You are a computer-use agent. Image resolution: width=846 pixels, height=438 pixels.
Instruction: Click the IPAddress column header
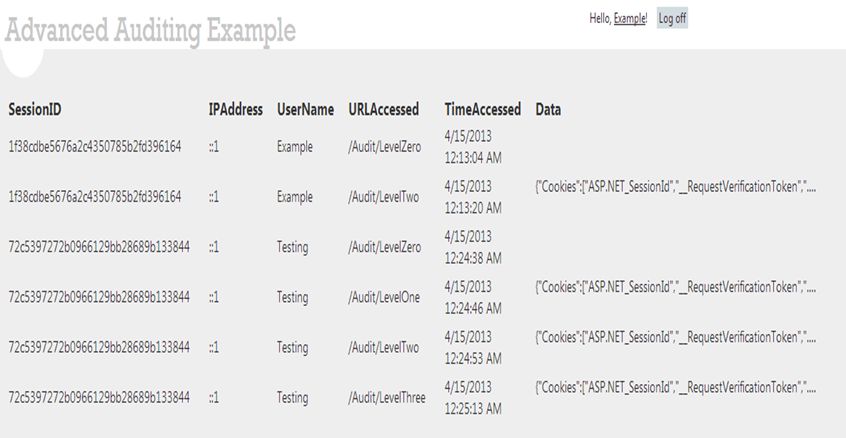(235, 109)
